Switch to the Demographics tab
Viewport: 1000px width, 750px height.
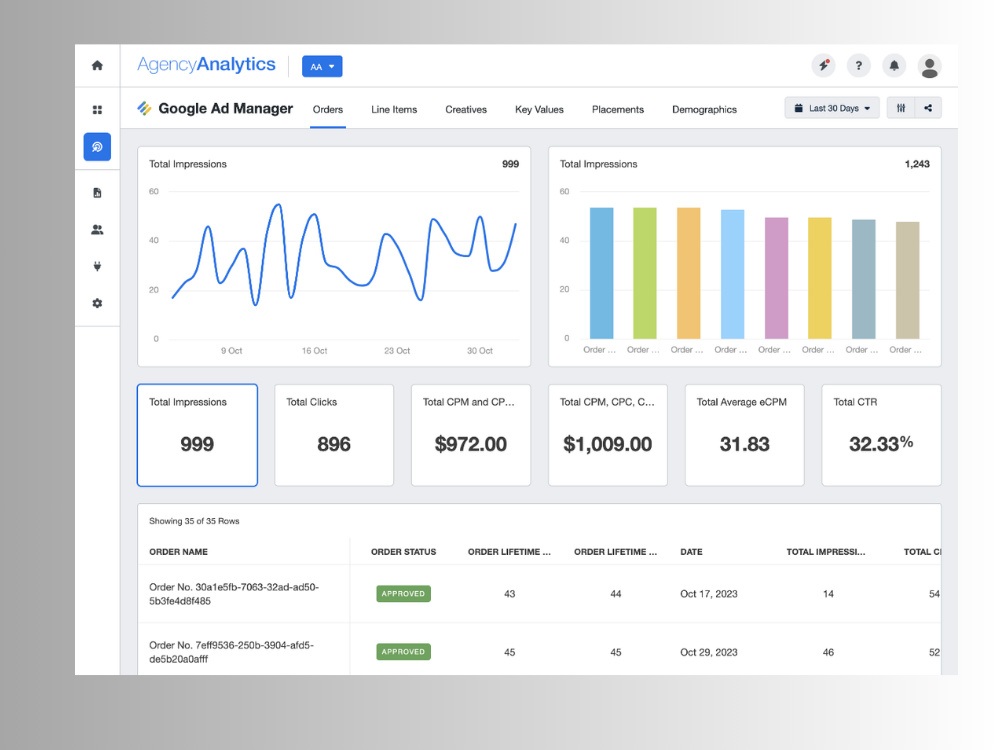704,110
